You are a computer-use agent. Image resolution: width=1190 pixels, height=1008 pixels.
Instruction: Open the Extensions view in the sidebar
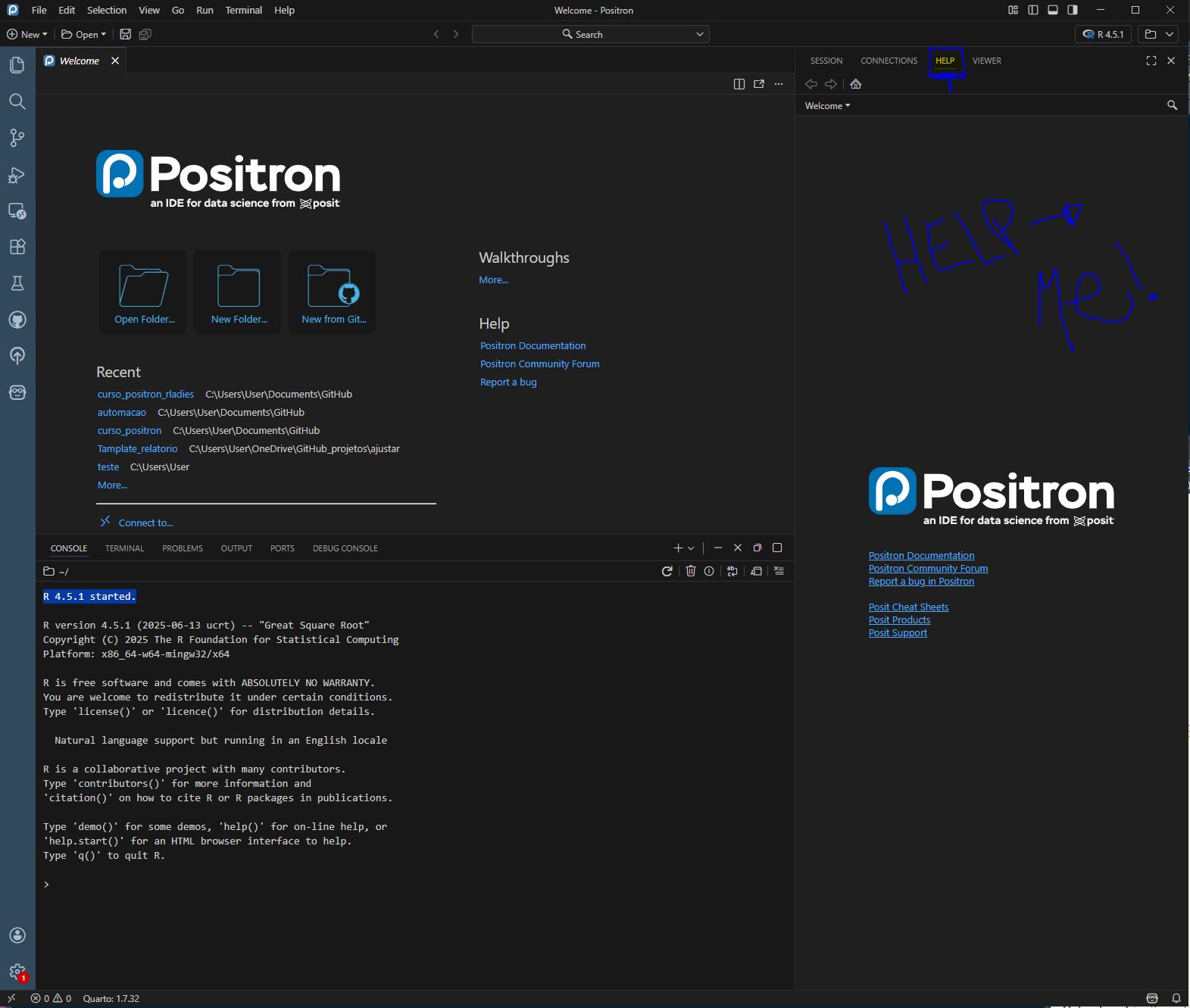pos(17,247)
